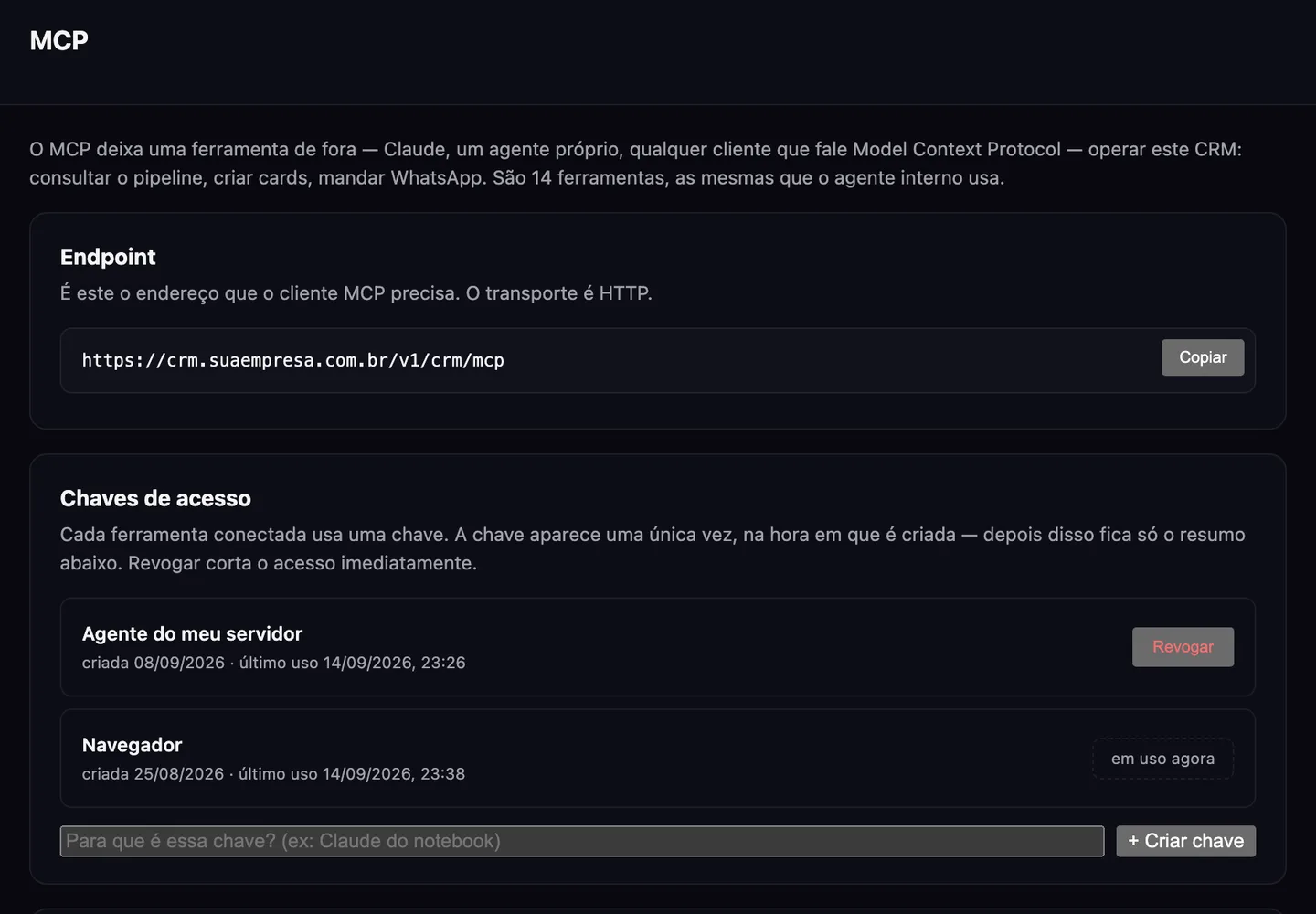Click the 'O transporte é HTTP' description text
Viewport: 1316px width, 914px height.
tap(559, 293)
